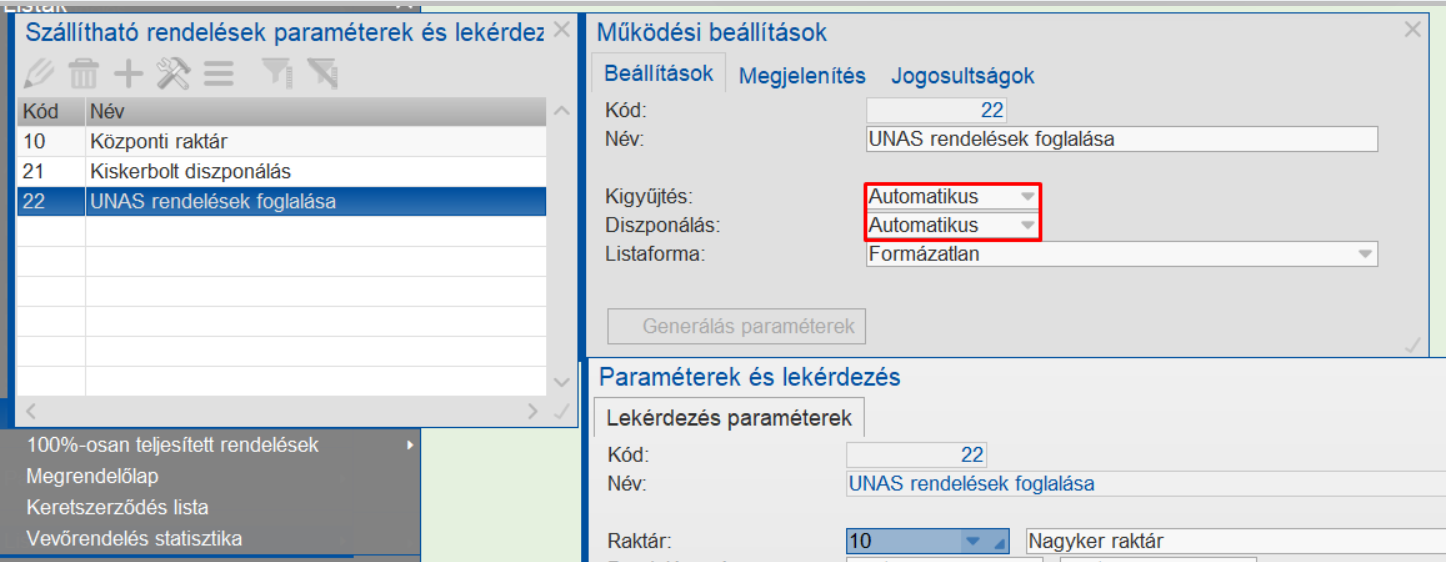Viewport: 1446px width, 562px height.
Task: Open Vevőrendelés statisztika menu item
Action: click(x=134, y=538)
